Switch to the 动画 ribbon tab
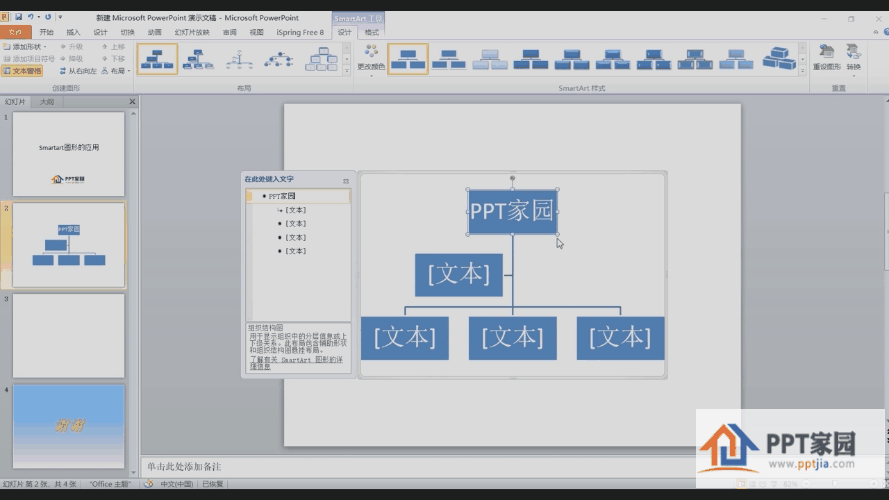The image size is (889, 500). point(154,32)
